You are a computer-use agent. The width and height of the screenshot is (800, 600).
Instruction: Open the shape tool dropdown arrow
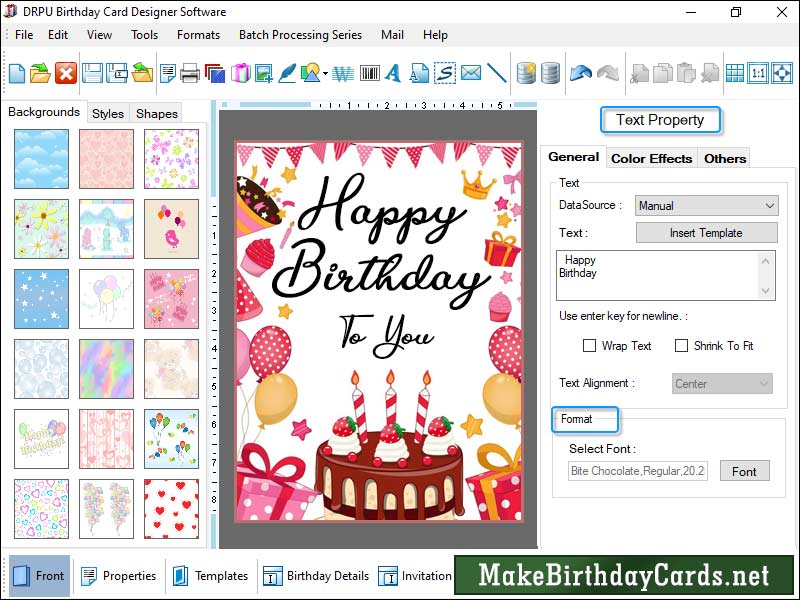tap(325, 72)
